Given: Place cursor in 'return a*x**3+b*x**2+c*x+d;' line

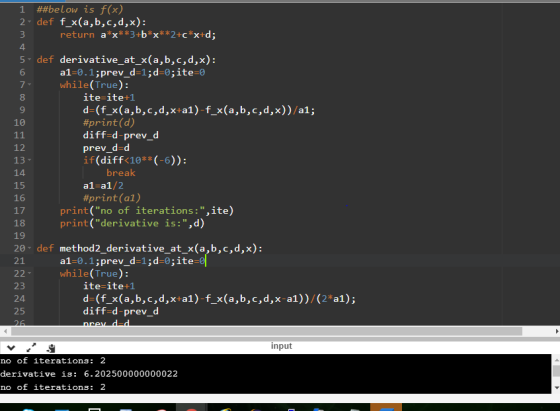Looking at the screenshot, I should click(x=138, y=35).
